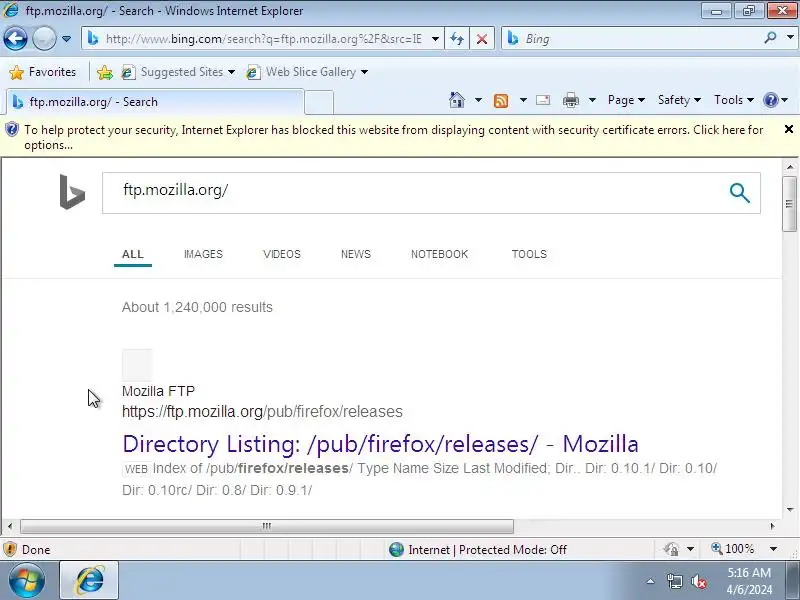The height and width of the screenshot is (600, 800).
Task: Open Suggested Sites link
Action: point(177,72)
